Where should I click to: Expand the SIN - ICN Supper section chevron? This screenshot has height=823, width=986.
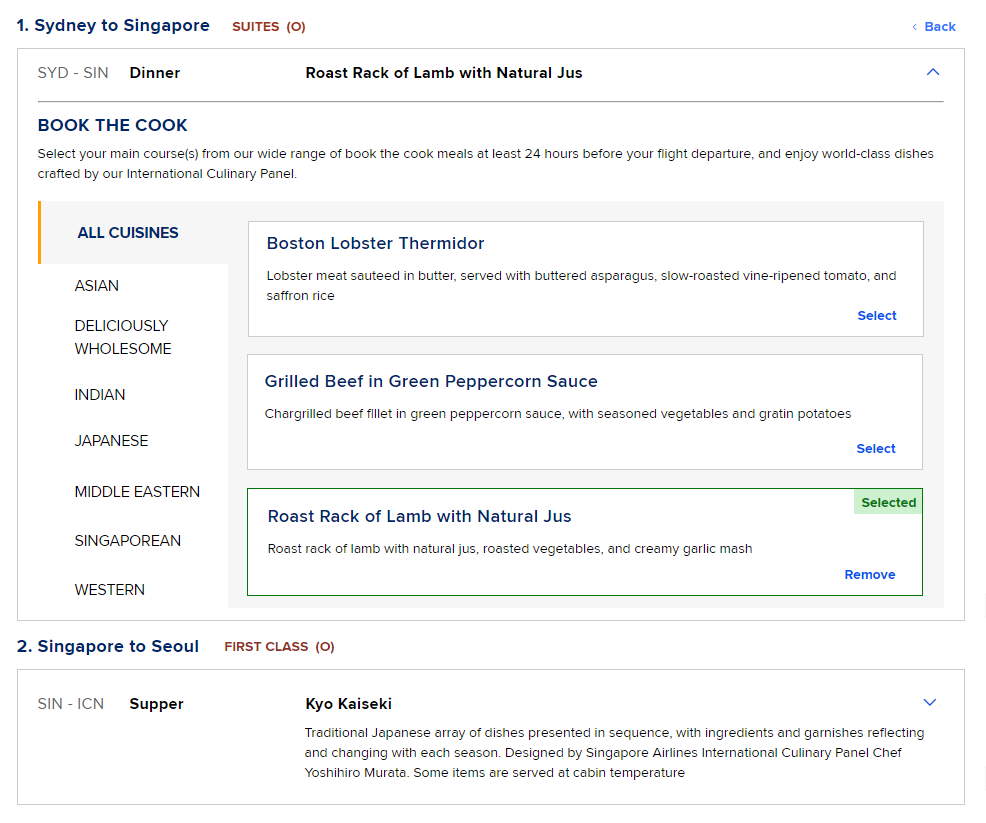(929, 702)
